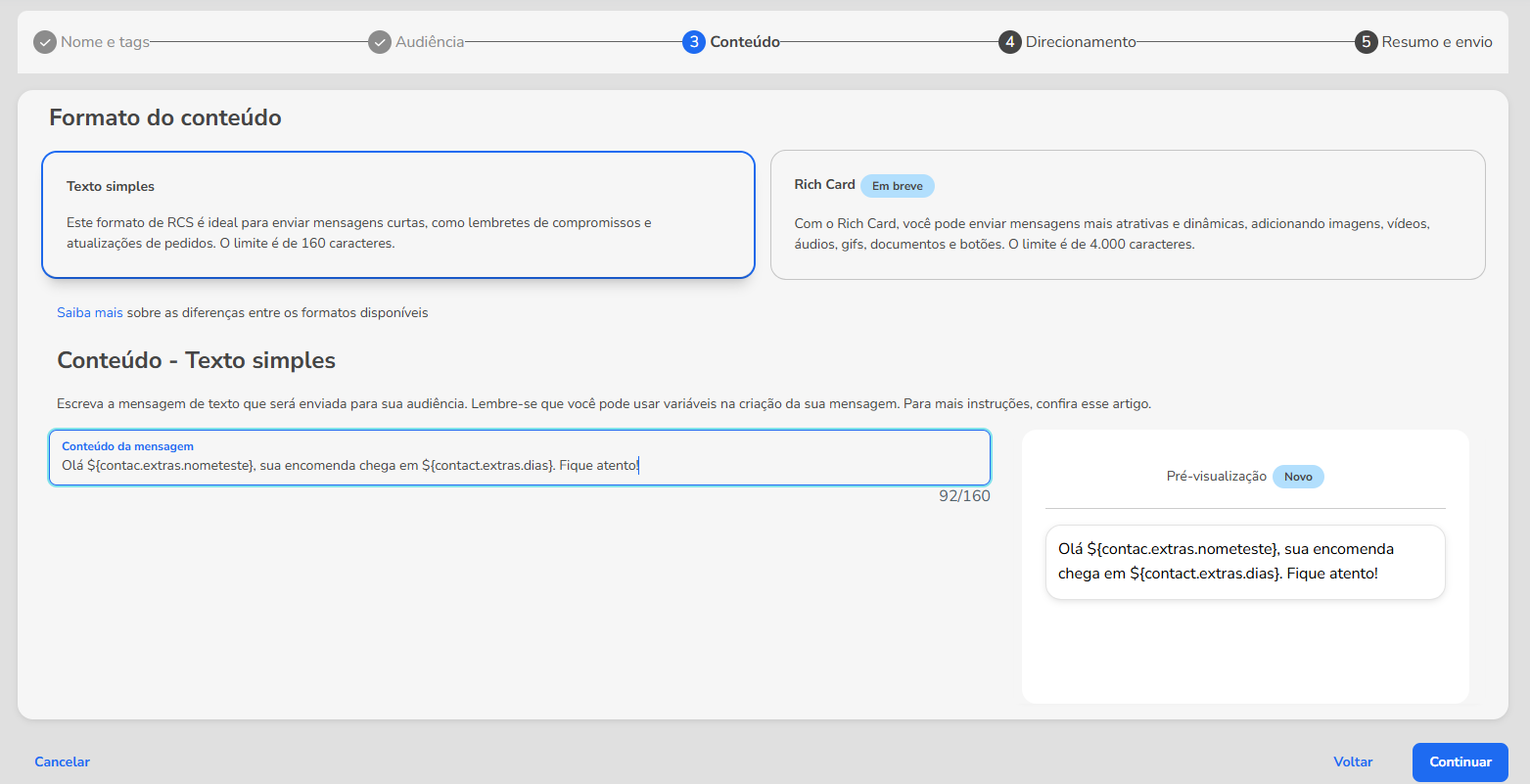Open the Saiba mais link
1530x784 pixels.
(90, 313)
